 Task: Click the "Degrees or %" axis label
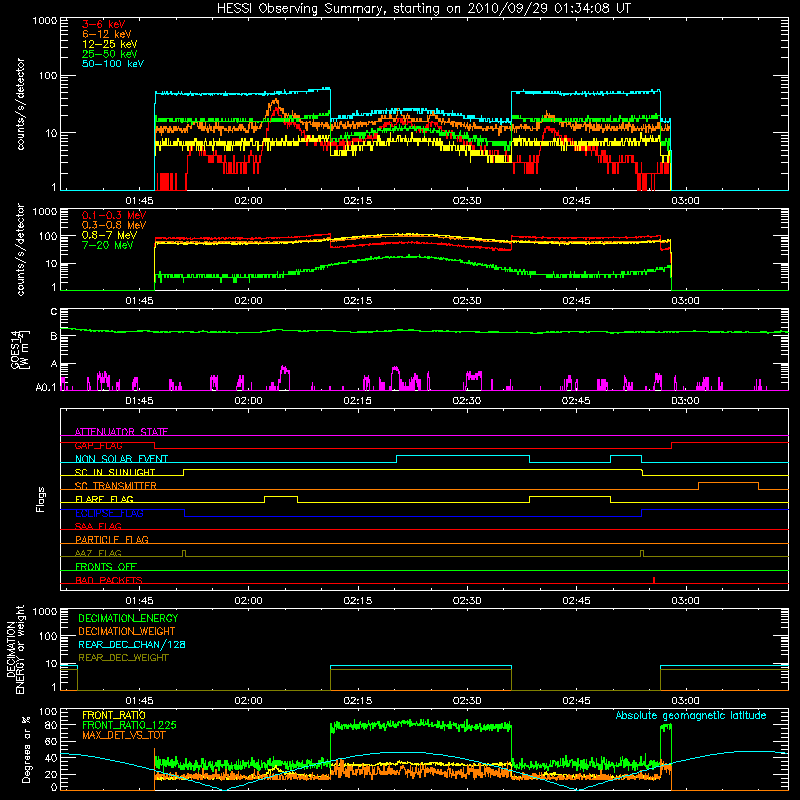click(x=26, y=749)
